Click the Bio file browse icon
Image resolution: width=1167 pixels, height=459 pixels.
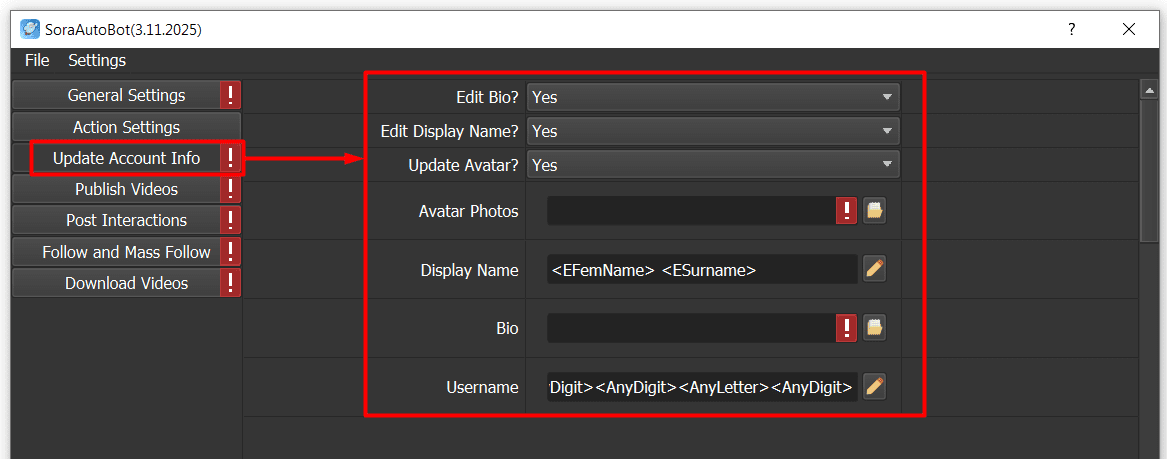(875, 327)
